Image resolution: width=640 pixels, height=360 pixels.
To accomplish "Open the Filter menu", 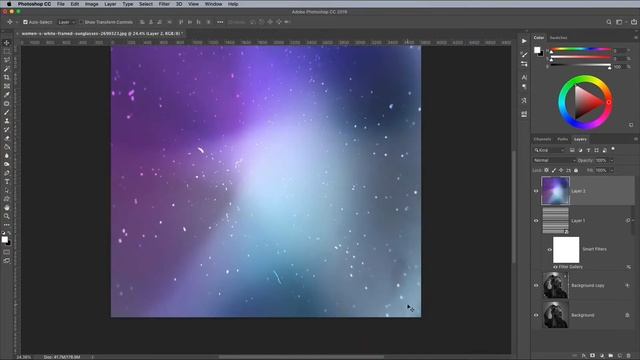I will [164, 4].
